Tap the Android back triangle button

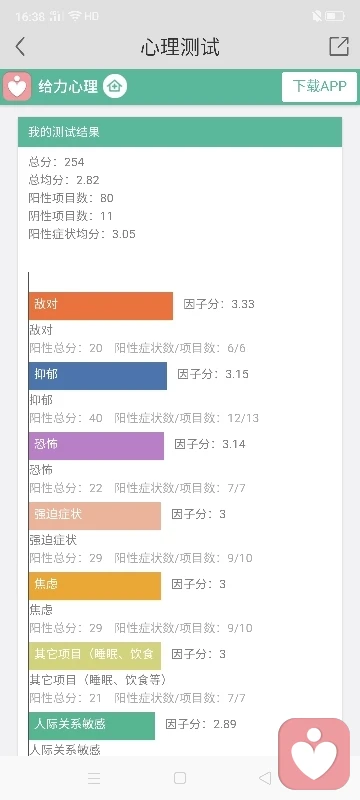[x=265, y=778]
